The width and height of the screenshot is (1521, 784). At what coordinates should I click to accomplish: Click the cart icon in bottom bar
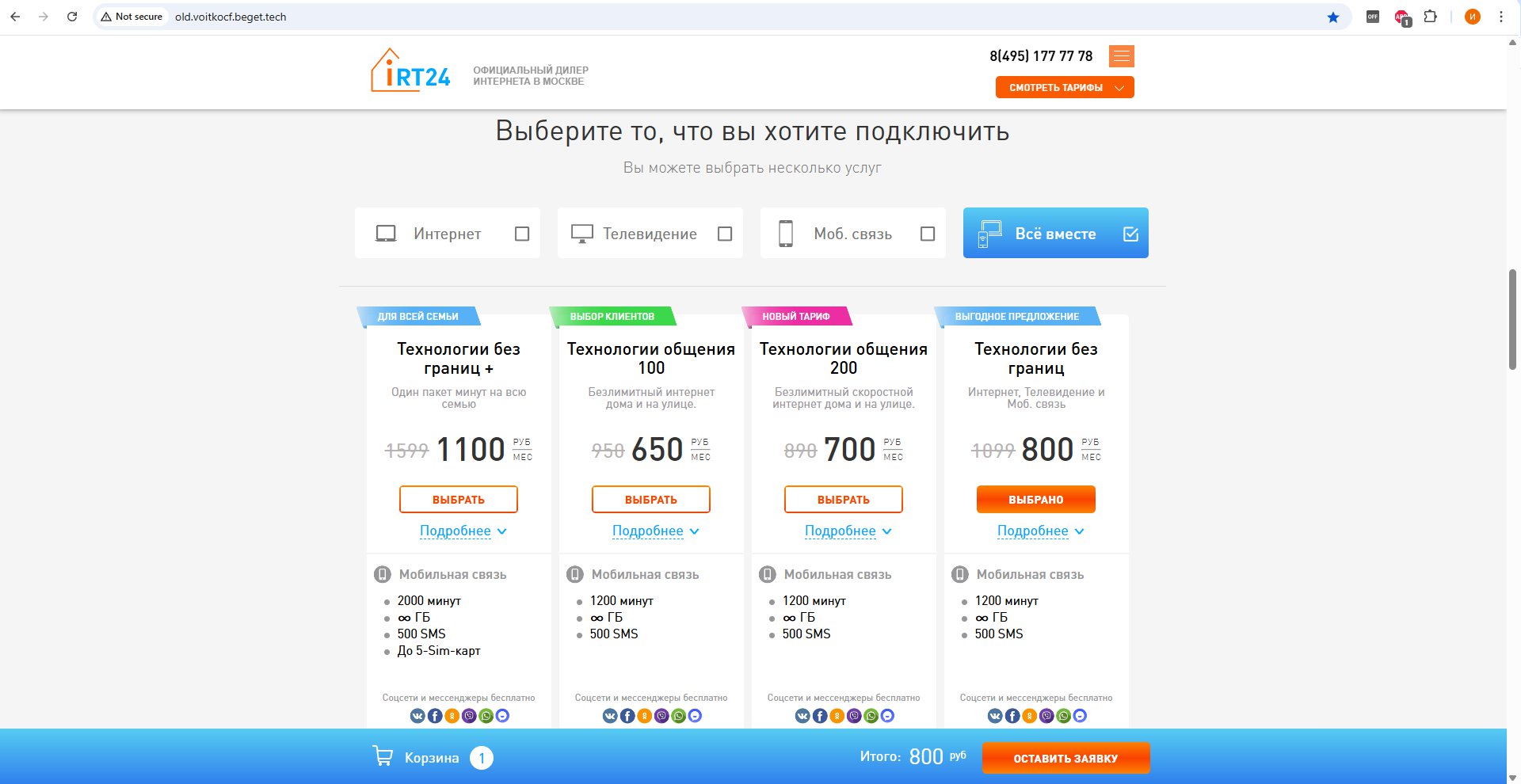pos(383,756)
